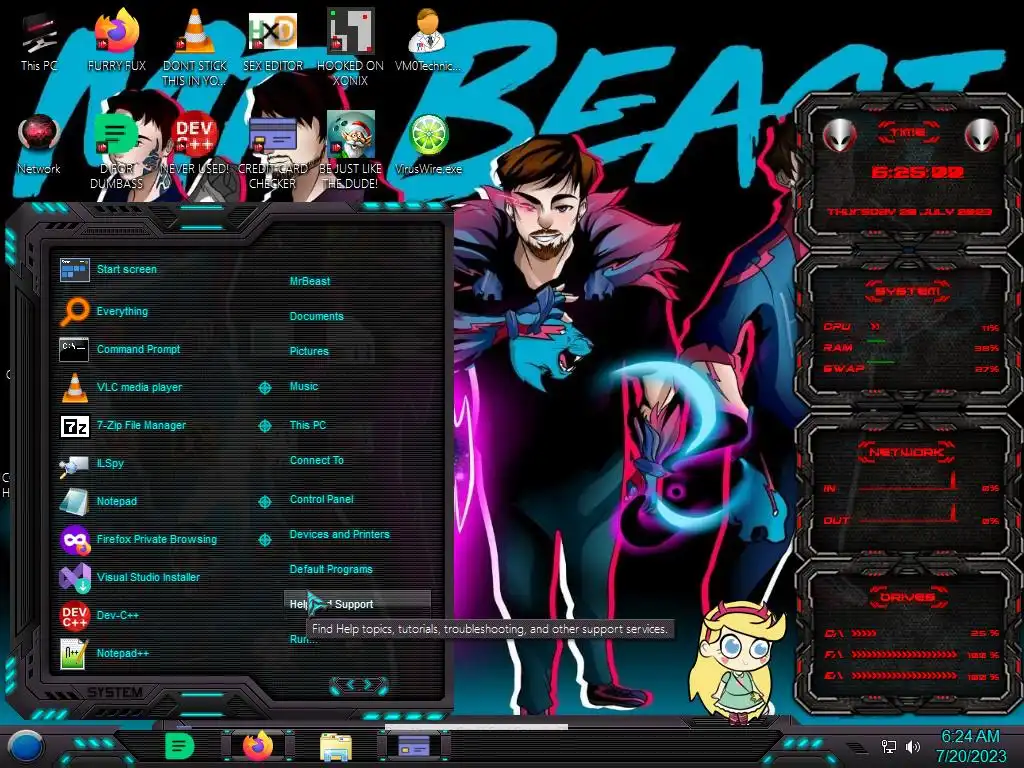The width and height of the screenshot is (1024, 768).
Task: Open the SEX EDITOR HxD desktop shortcut
Action: 272,39
